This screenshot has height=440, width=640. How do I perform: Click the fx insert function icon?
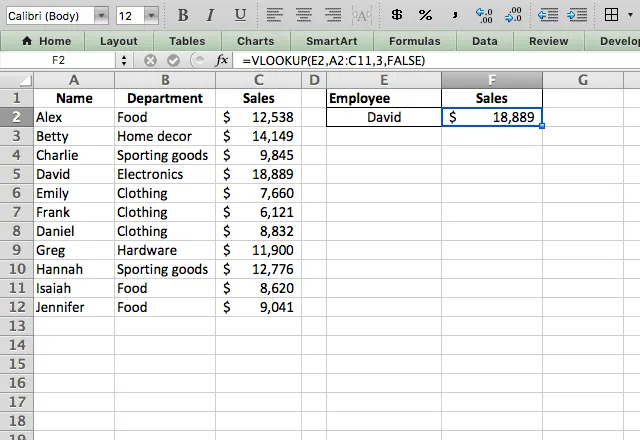click(x=222, y=60)
